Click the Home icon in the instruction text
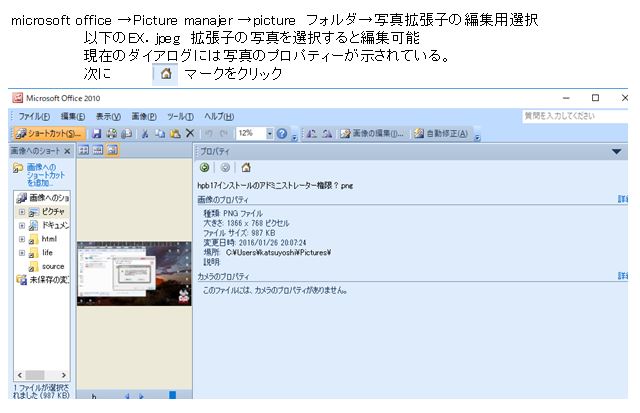The image size is (640, 413). tap(166, 74)
